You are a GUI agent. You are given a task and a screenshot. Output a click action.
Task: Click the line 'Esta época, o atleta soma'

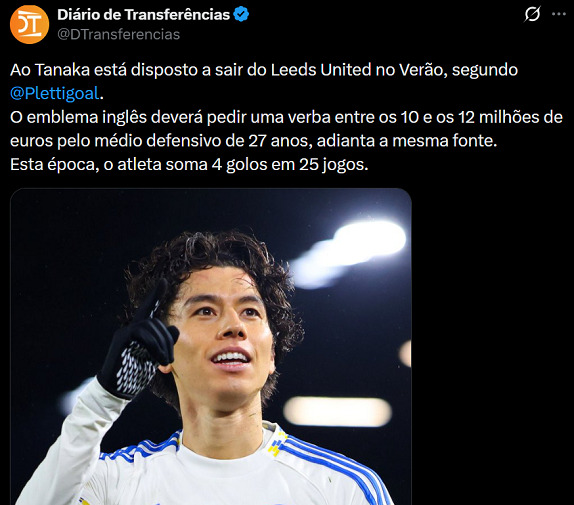click(x=189, y=164)
